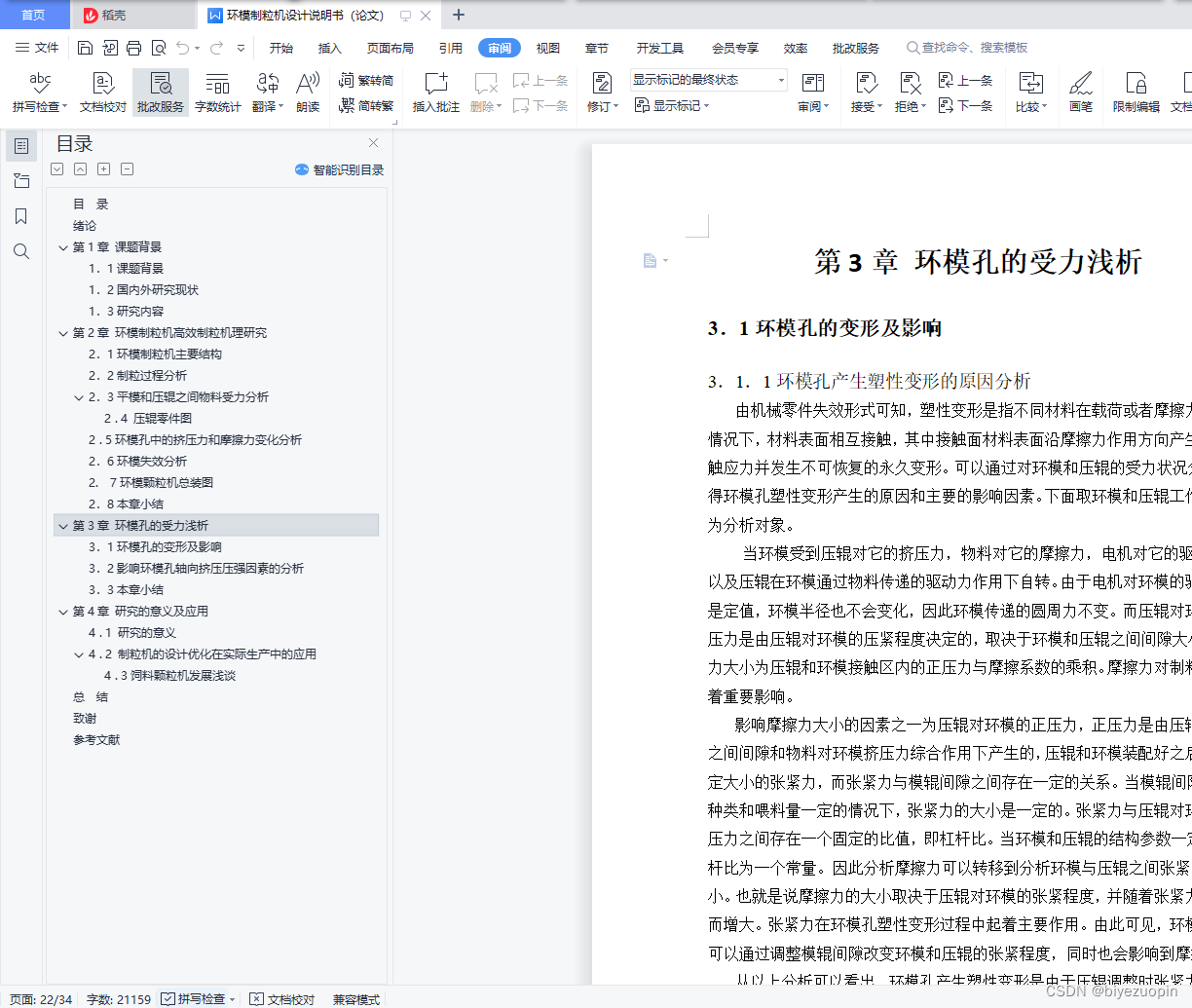
Task: Open Print Preview from quick toolbar
Action: (x=158, y=48)
